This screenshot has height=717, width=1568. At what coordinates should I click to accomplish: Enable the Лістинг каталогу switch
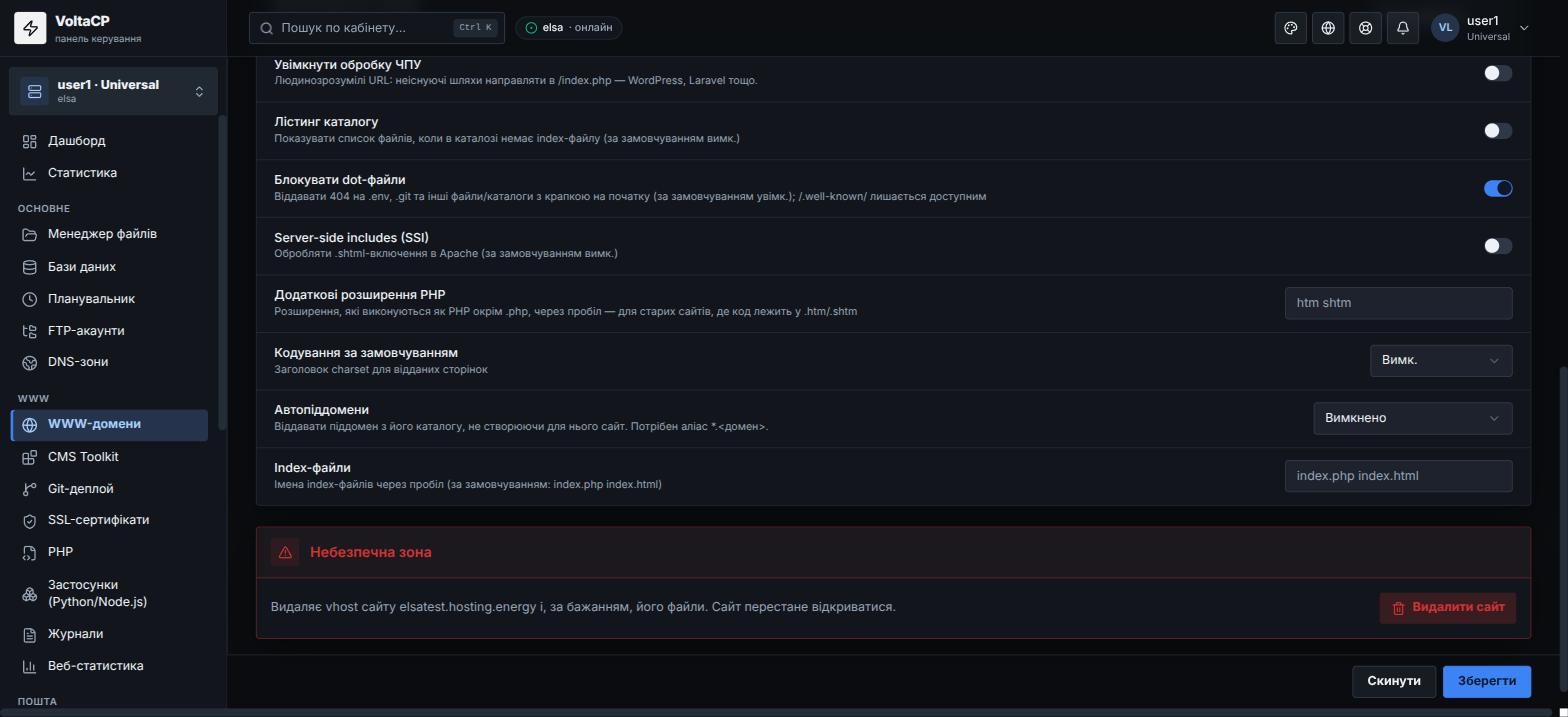pos(1498,131)
